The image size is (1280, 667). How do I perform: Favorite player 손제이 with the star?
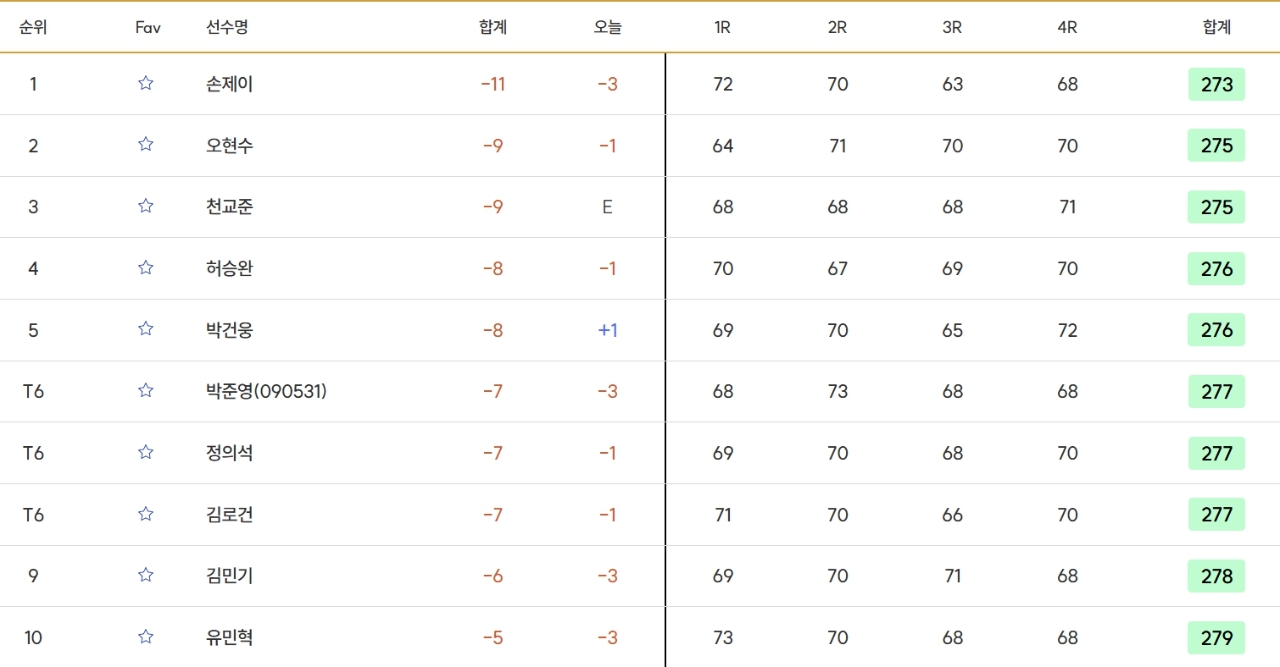pyautogui.click(x=146, y=83)
